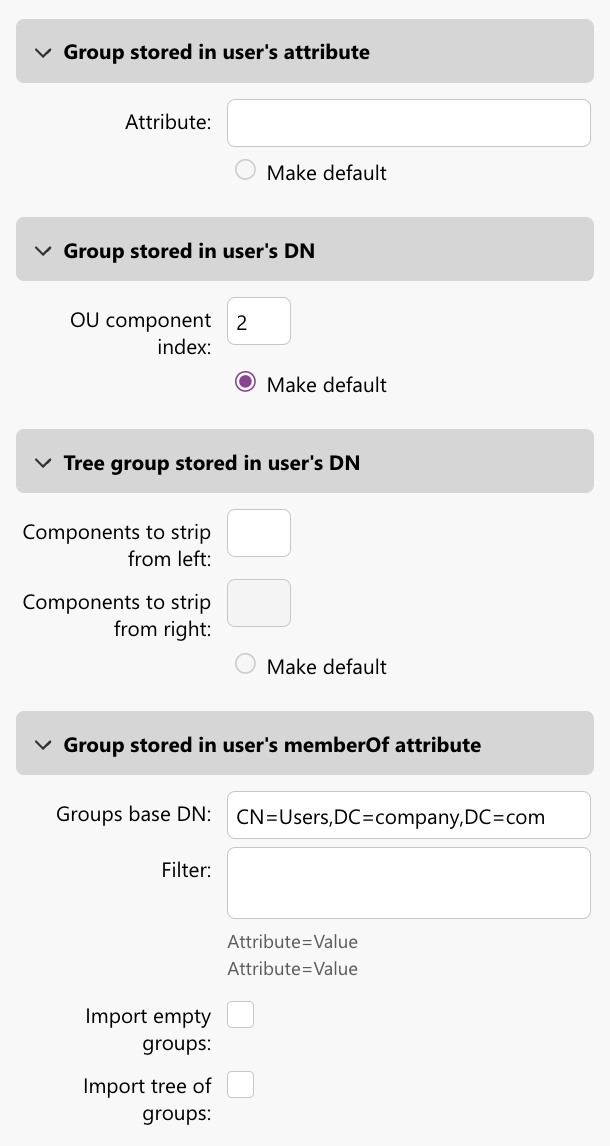Click the chevron icon on the first section

[x=42, y=51]
